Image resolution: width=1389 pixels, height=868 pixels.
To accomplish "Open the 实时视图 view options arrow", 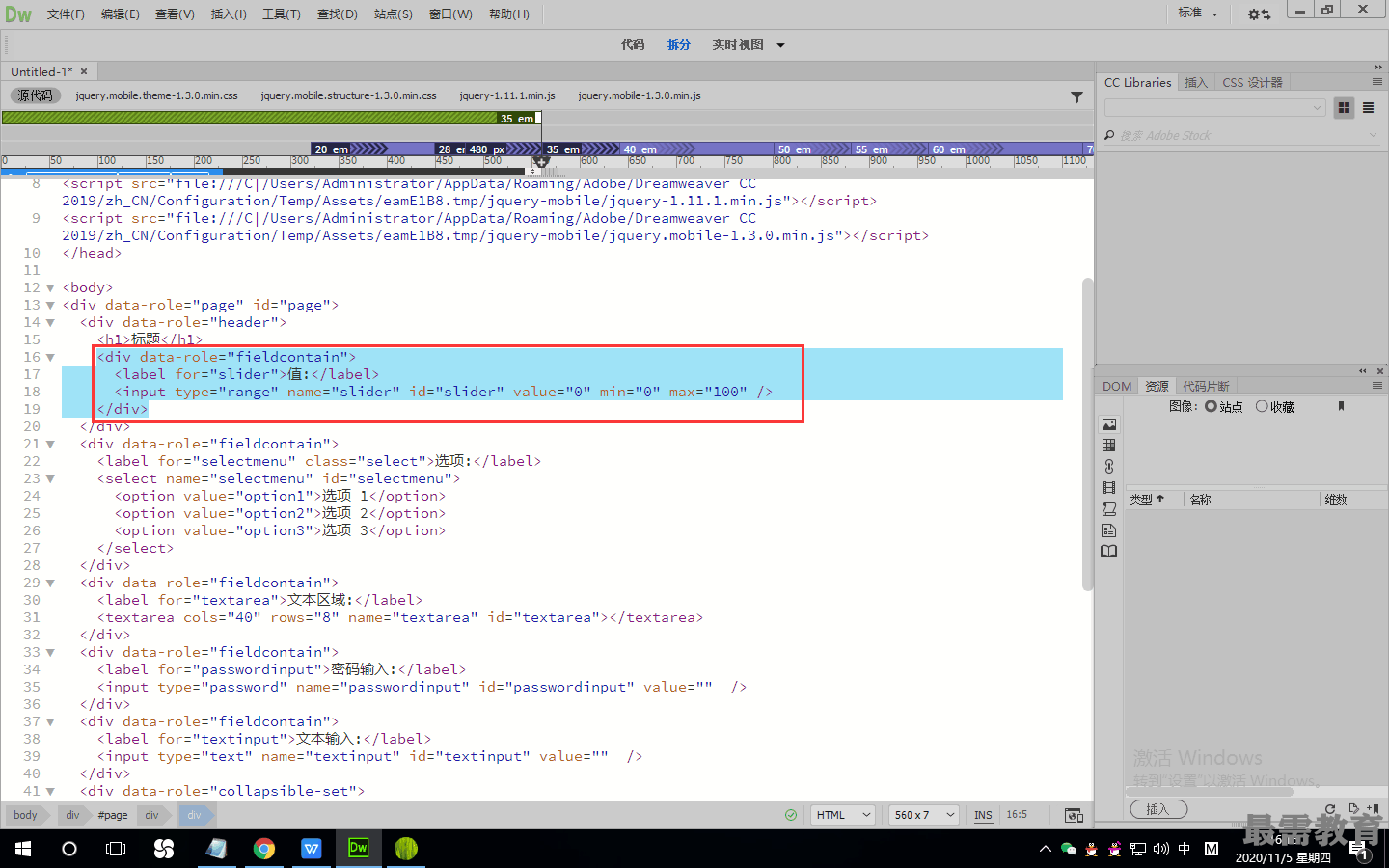I will point(780,45).
